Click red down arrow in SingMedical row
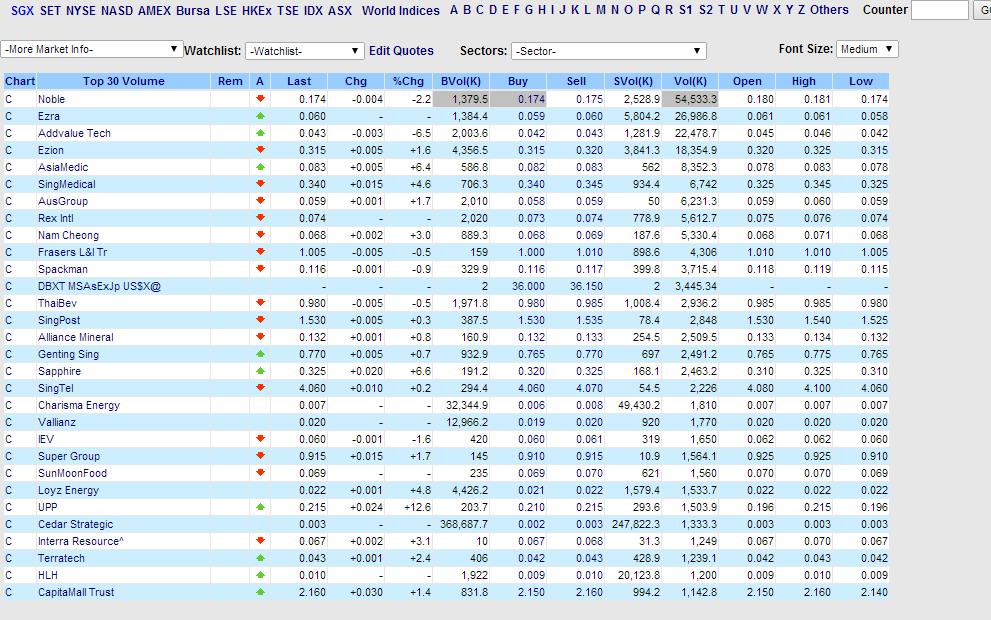The image size is (991, 620). pyautogui.click(x=260, y=184)
